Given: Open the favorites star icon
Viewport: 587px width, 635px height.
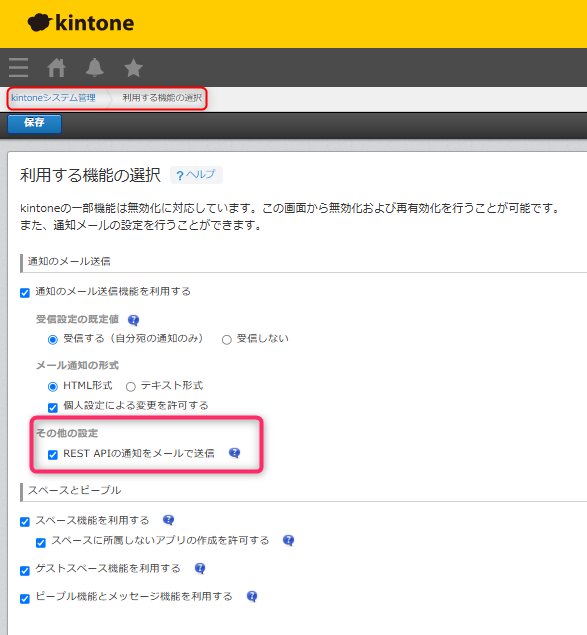Looking at the screenshot, I should click(133, 67).
